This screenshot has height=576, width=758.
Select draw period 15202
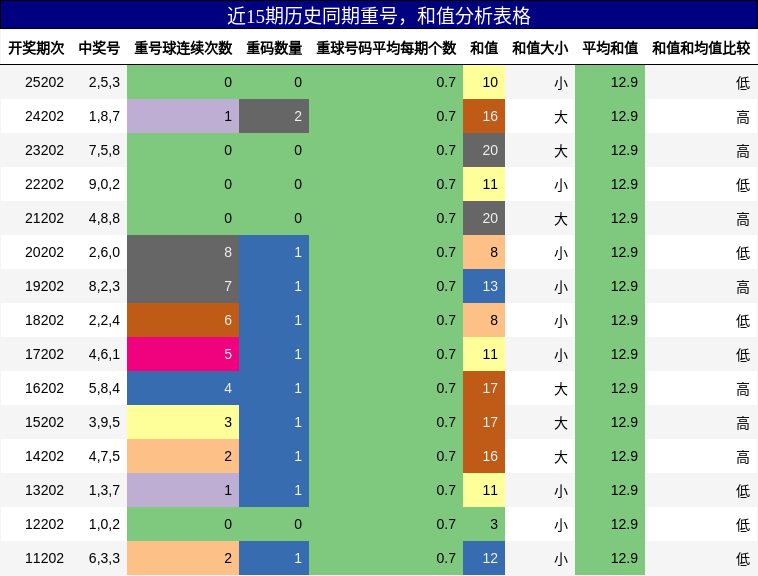coord(44,422)
